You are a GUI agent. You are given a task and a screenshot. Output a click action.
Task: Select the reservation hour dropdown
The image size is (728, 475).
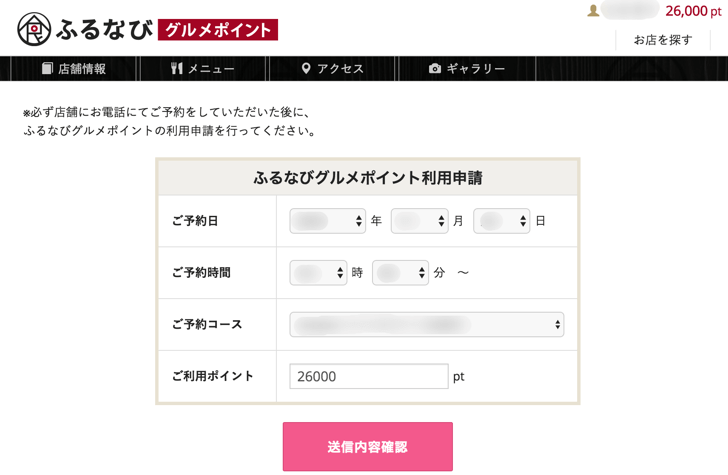(318, 273)
